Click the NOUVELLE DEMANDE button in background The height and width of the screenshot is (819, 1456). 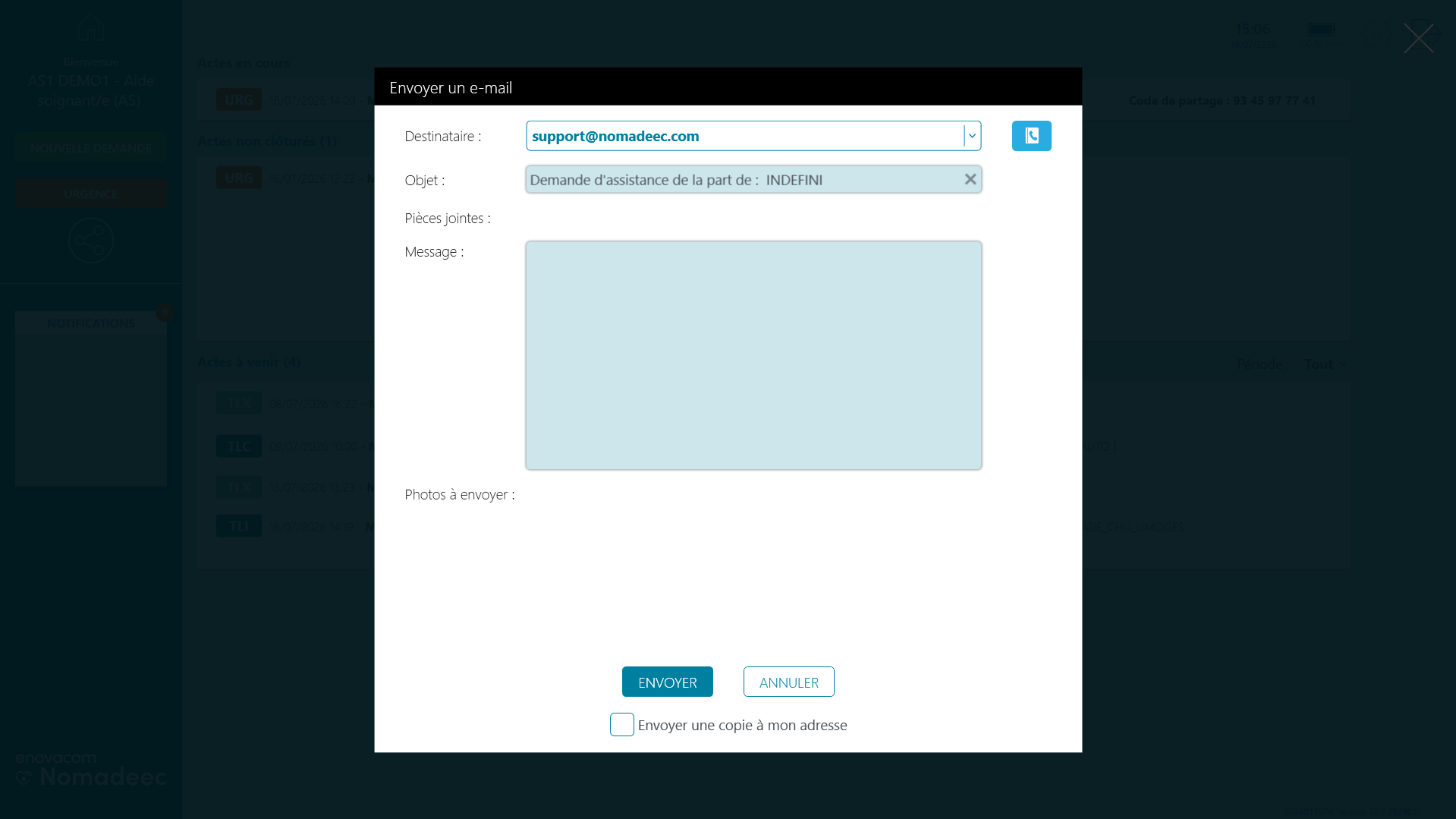91,148
